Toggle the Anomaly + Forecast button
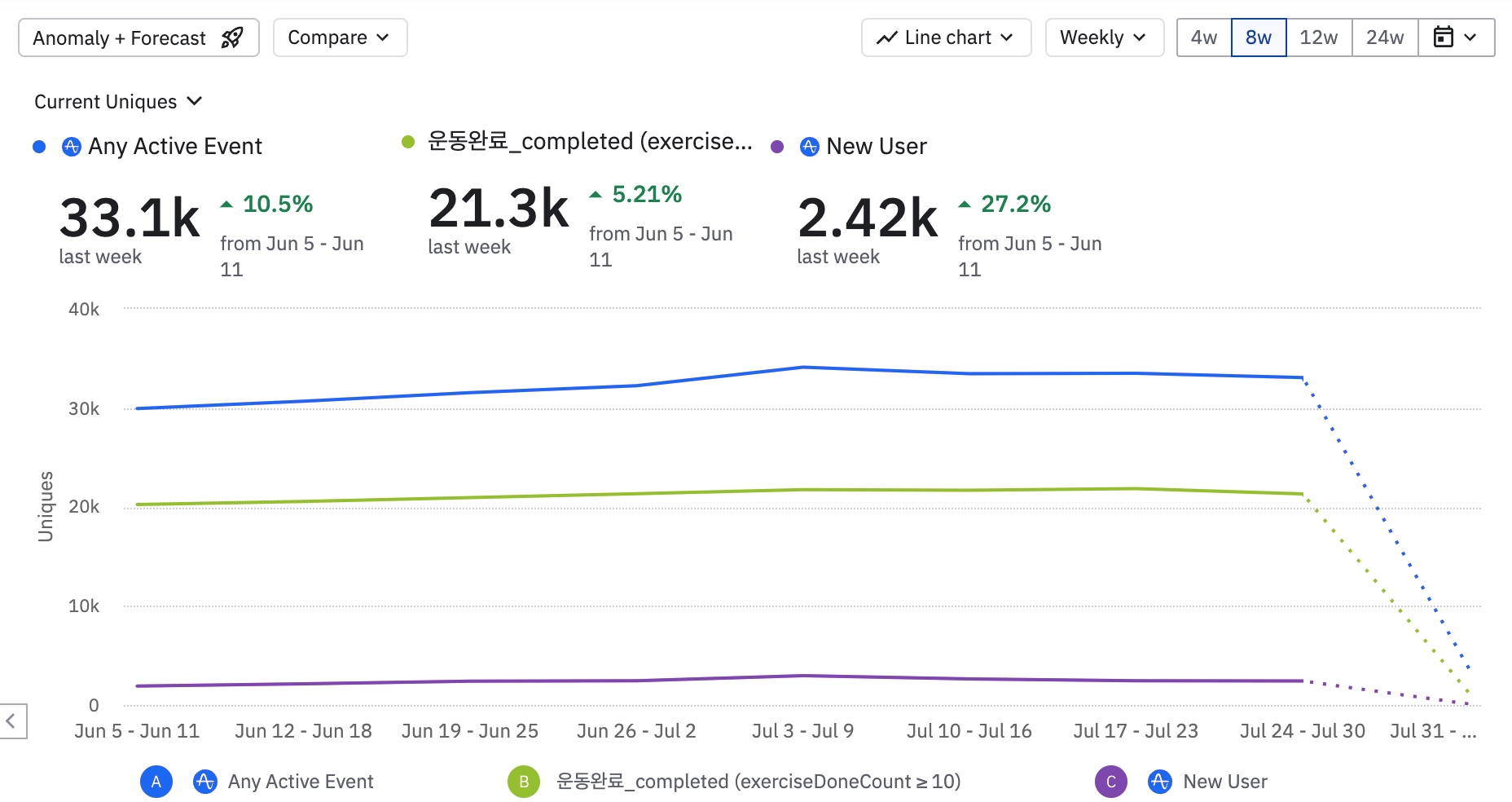The image size is (1512, 802). 138,37
